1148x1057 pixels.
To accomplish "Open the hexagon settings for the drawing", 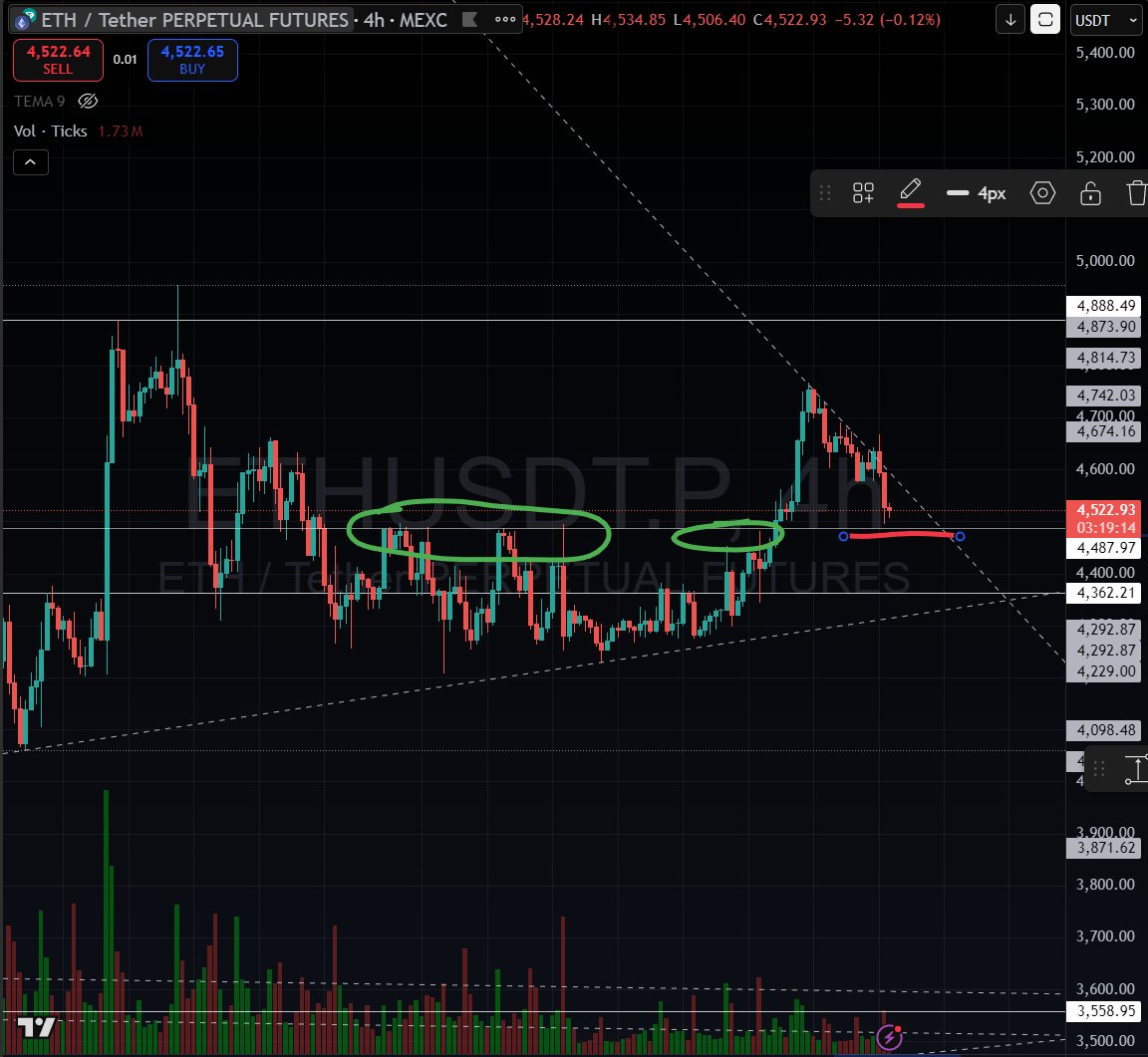I will coord(1042,193).
